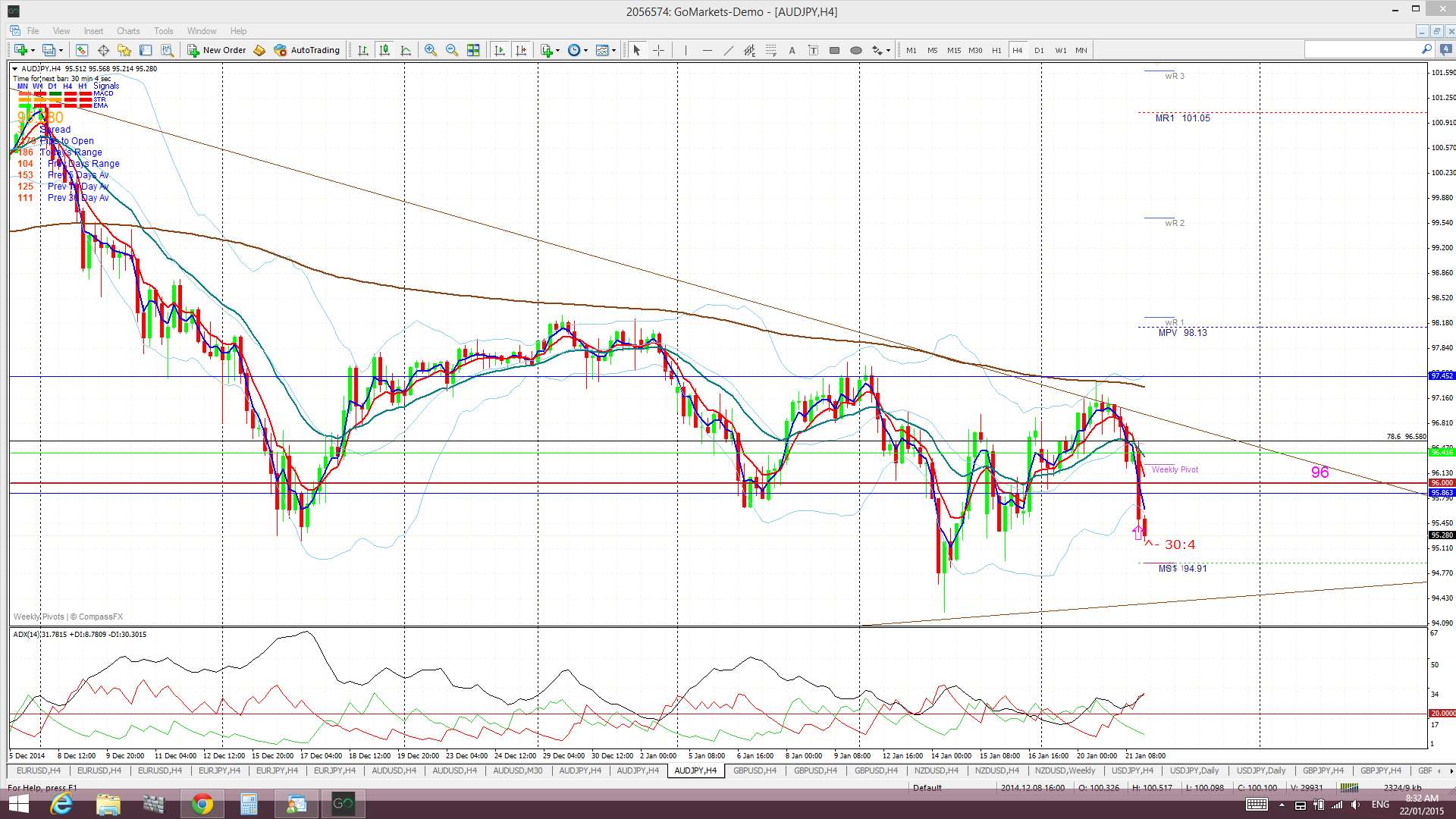
Task: Expand the Templates dropdown arrow
Action: (613, 51)
